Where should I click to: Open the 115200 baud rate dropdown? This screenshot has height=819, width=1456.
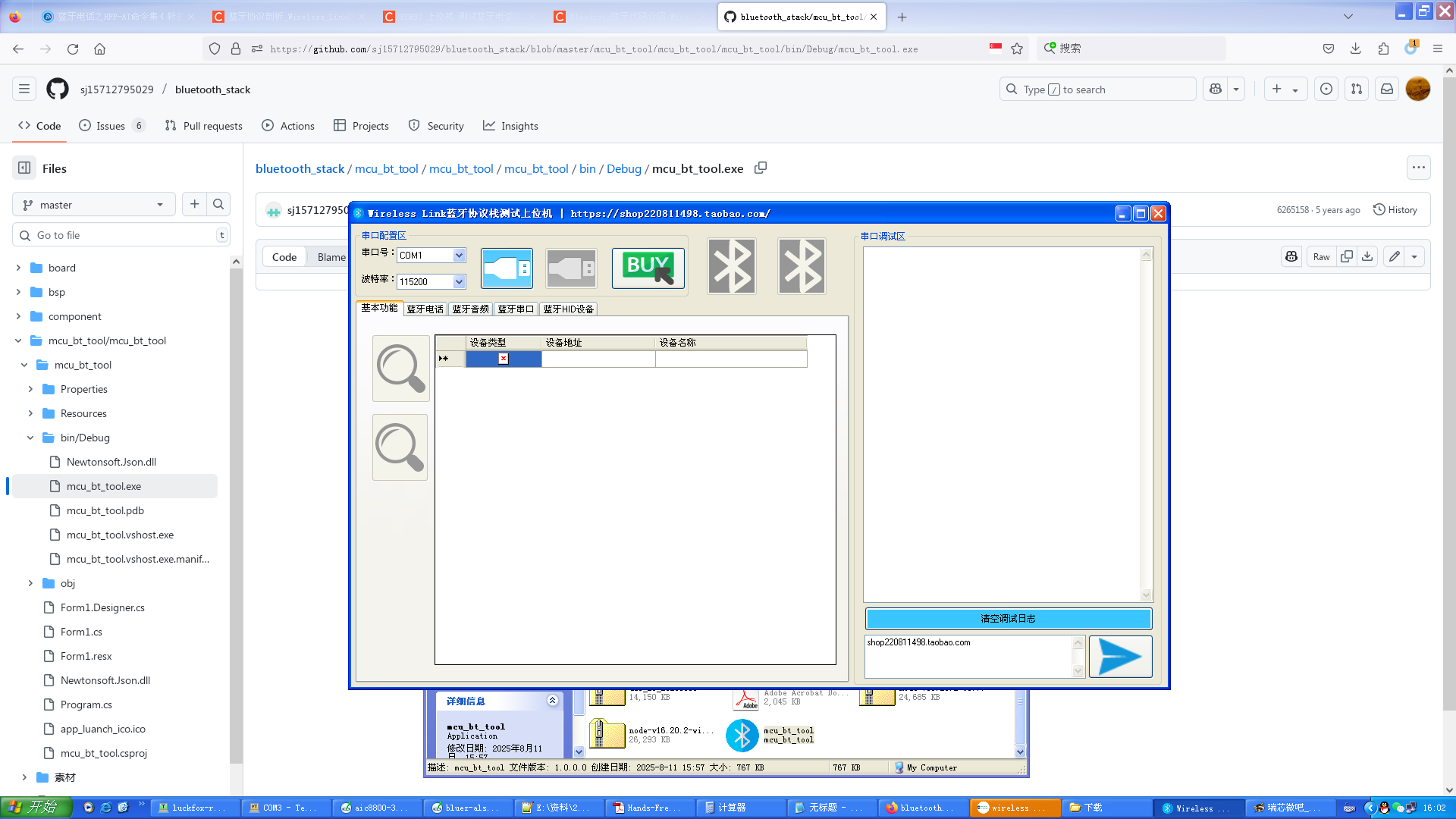pyautogui.click(x=459, y=282)
